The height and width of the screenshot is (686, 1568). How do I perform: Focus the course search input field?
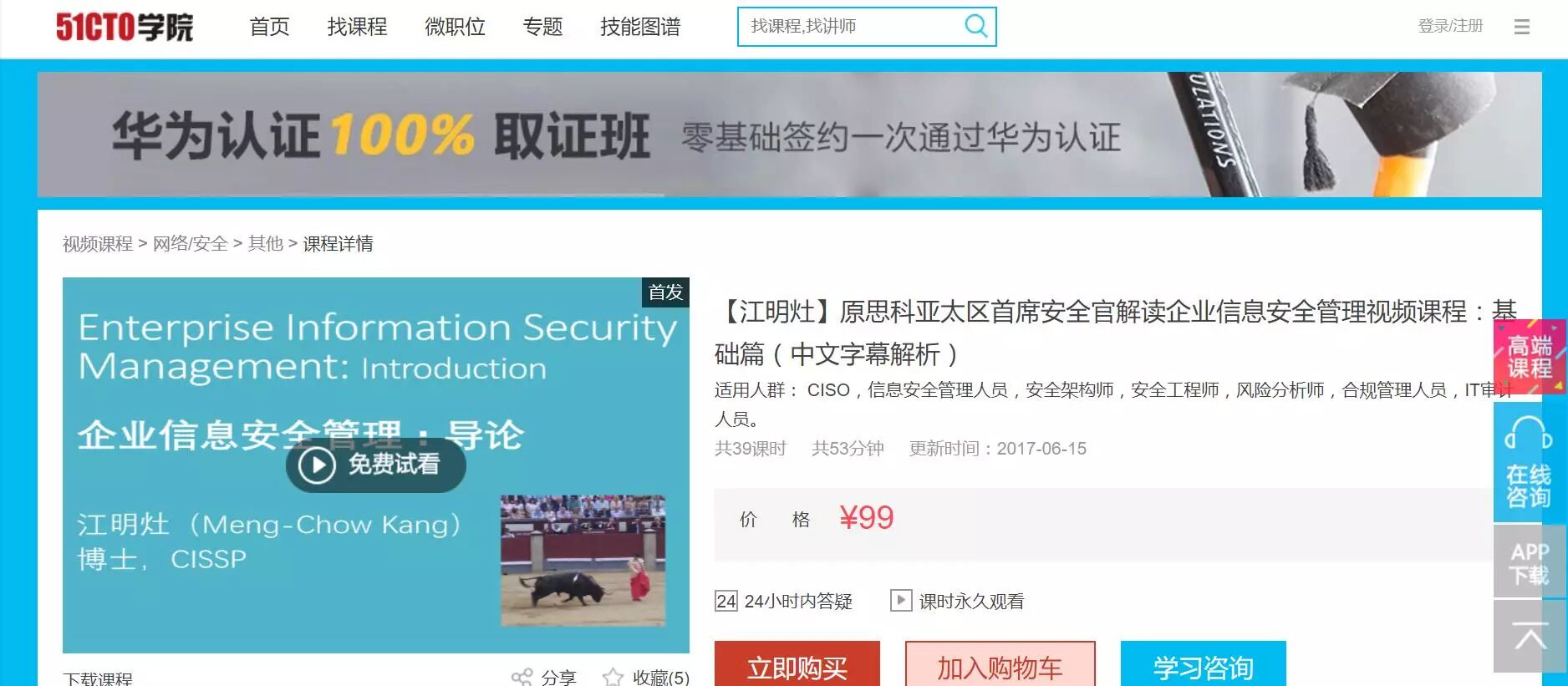pos(853,26)
